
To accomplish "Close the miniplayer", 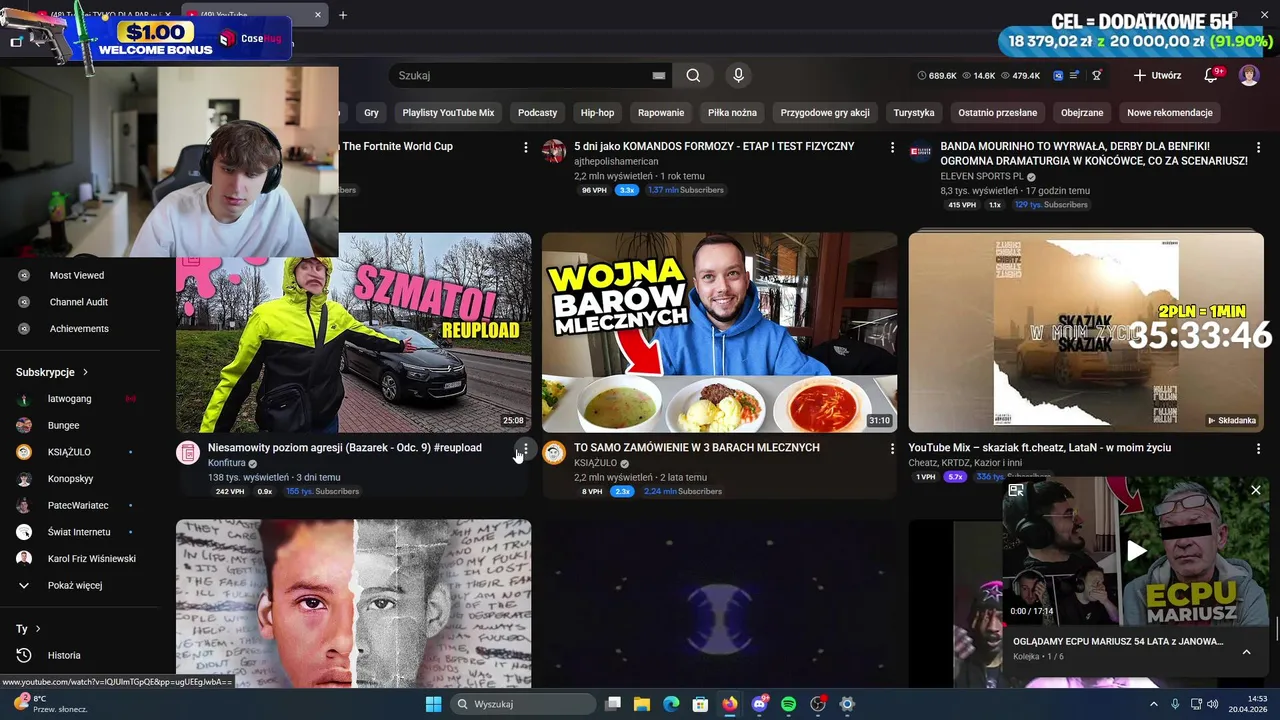I will pos(1256,490).
